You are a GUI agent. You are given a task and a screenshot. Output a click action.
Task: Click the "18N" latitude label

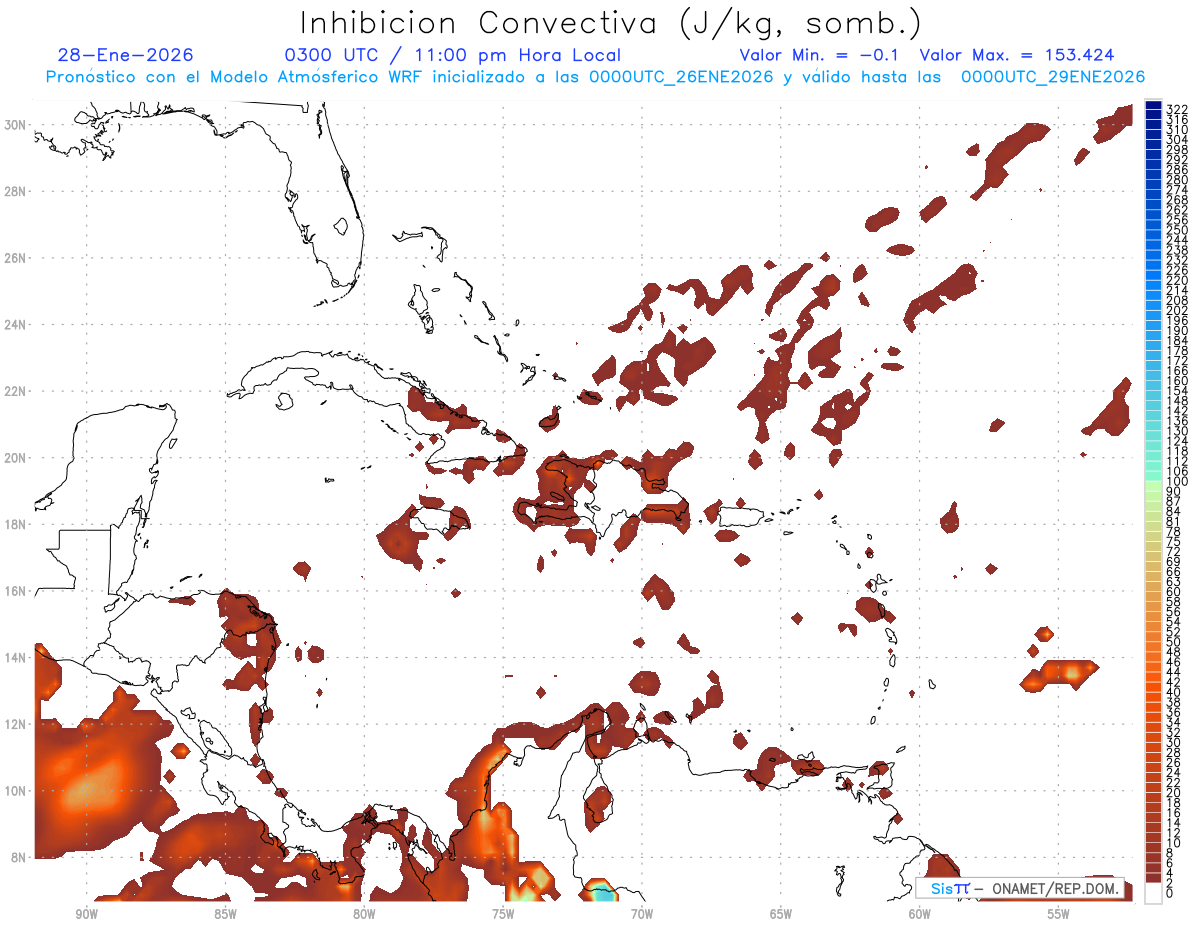tap(15, 524)
